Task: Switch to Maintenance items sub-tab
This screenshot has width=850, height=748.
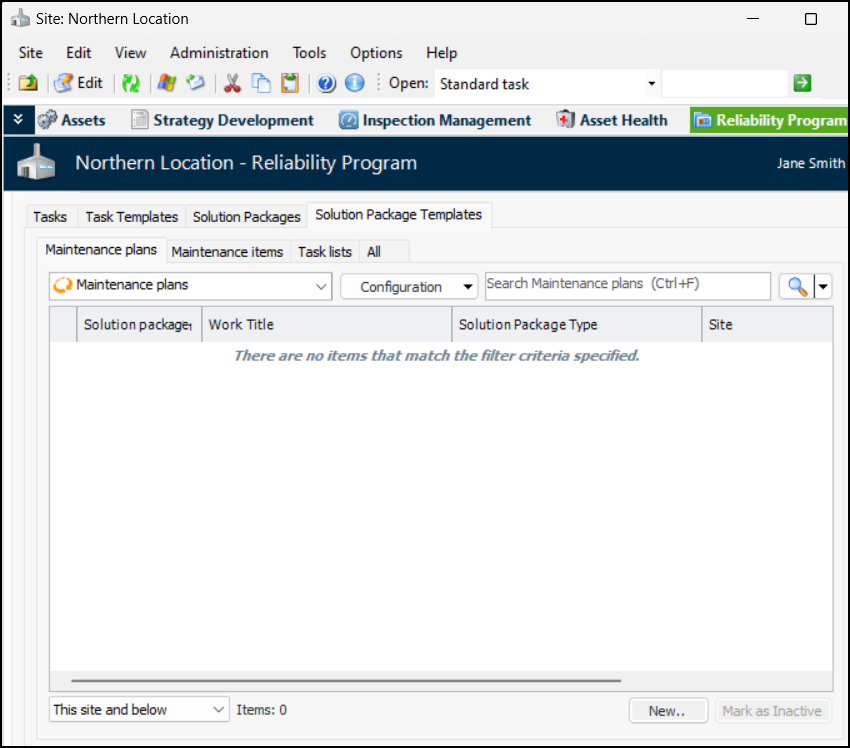Action: [x=227, y=252]
